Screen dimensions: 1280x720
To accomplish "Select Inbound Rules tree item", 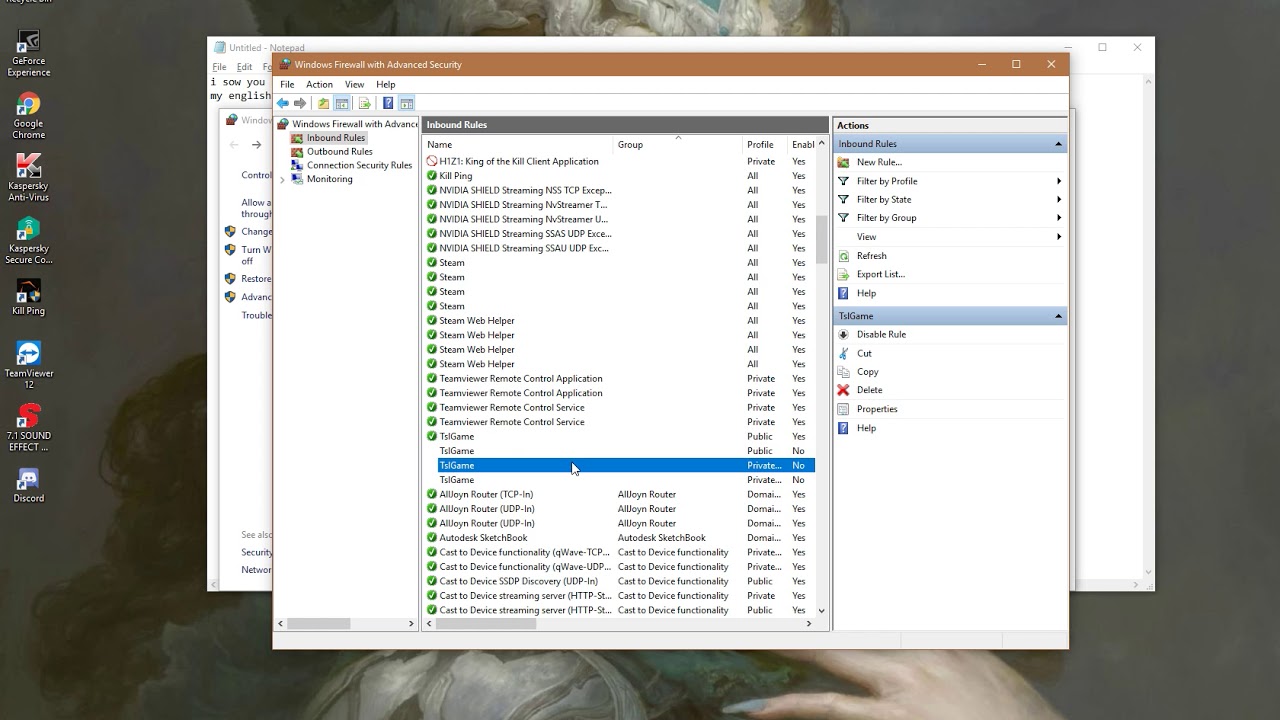I will (x=335, y=138).
